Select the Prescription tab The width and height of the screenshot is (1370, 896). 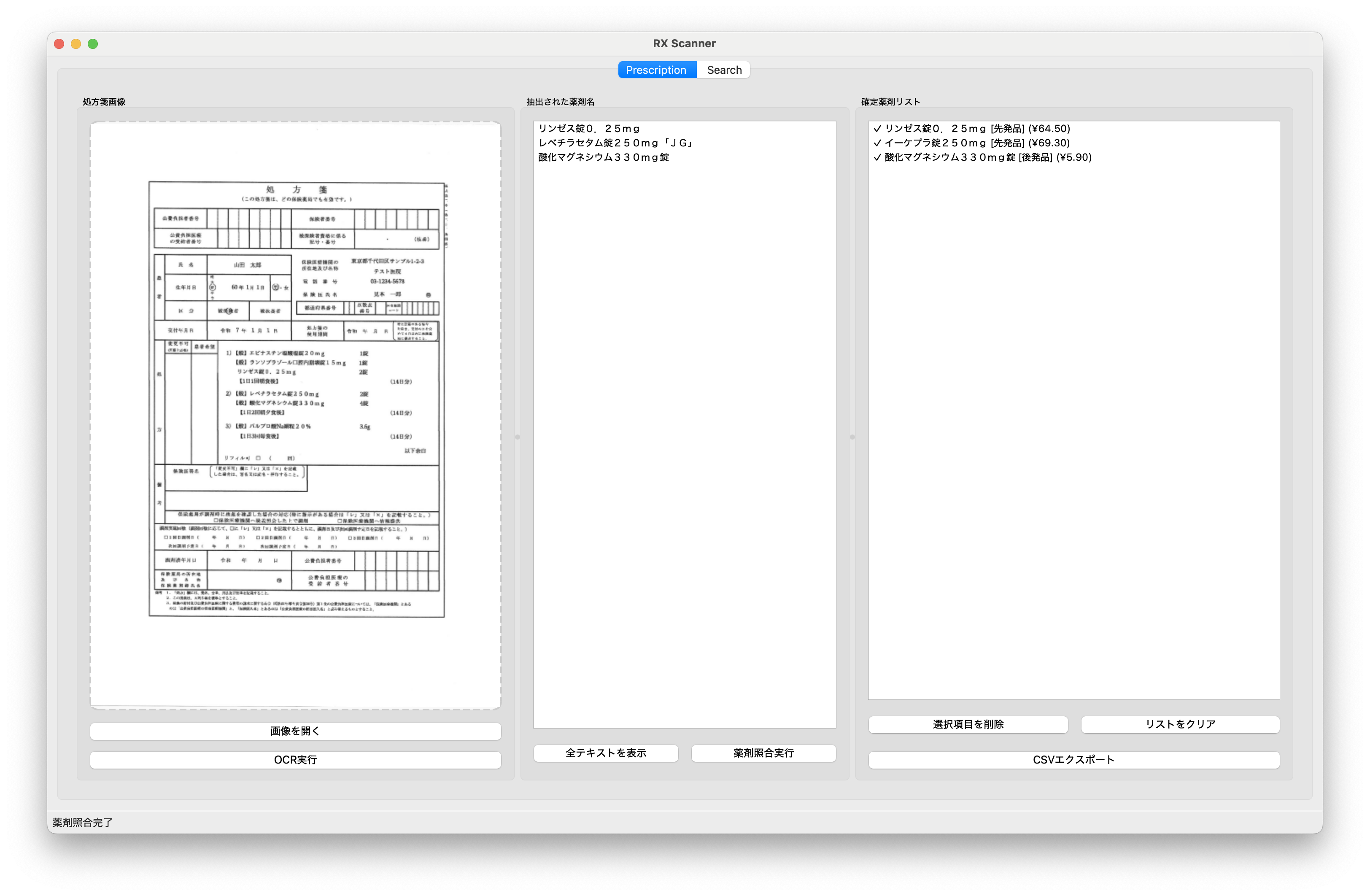point(655,70)
